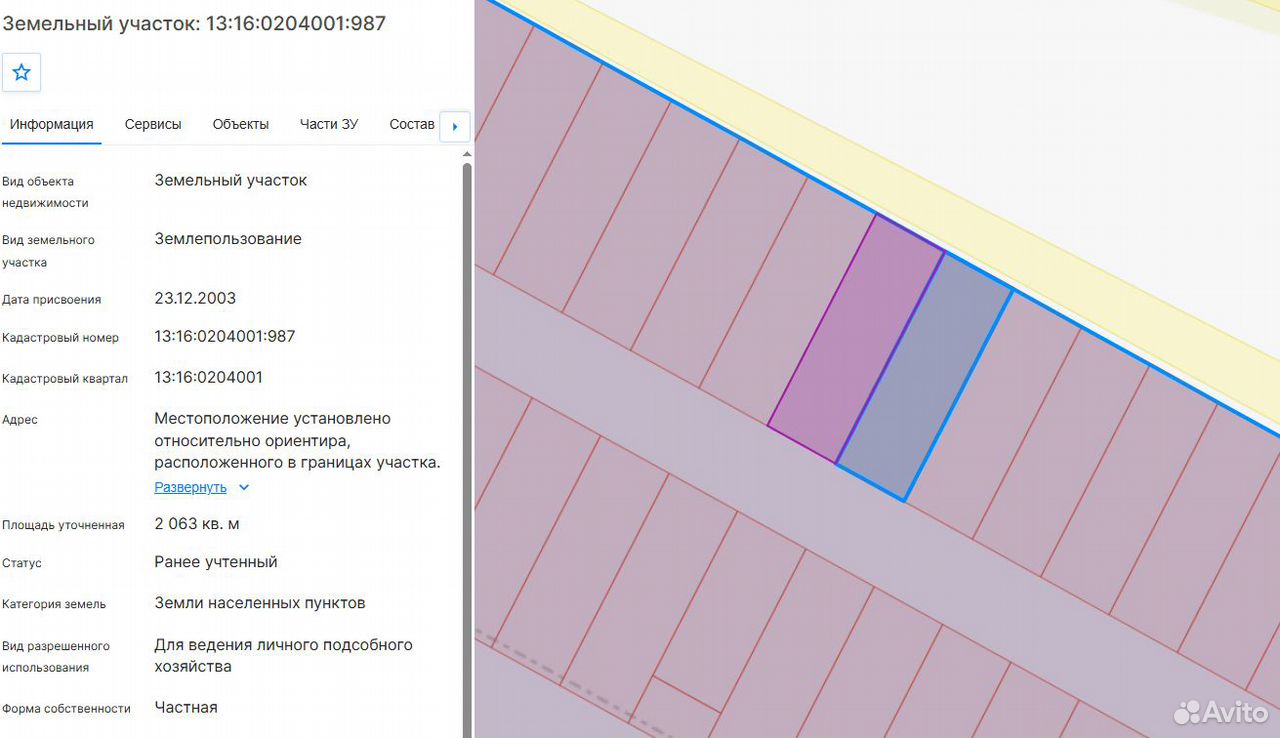This screenshot has width=1280, height=738.
Task: Show more tabs with right arrow button
Action: 455,127
